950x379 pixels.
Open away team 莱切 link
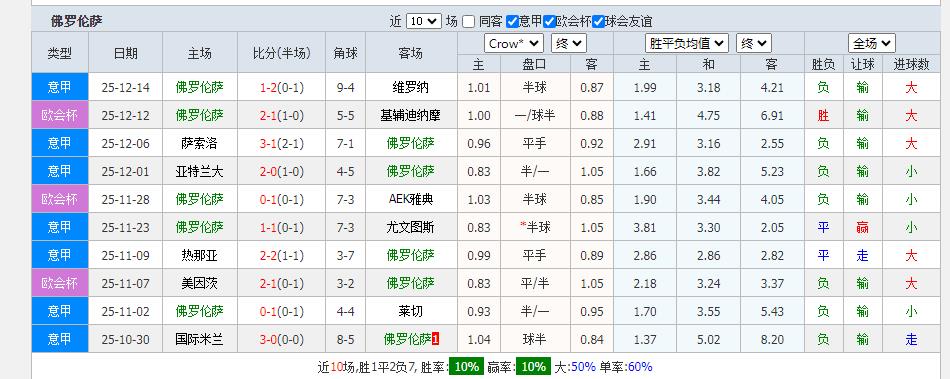[411, 311]
